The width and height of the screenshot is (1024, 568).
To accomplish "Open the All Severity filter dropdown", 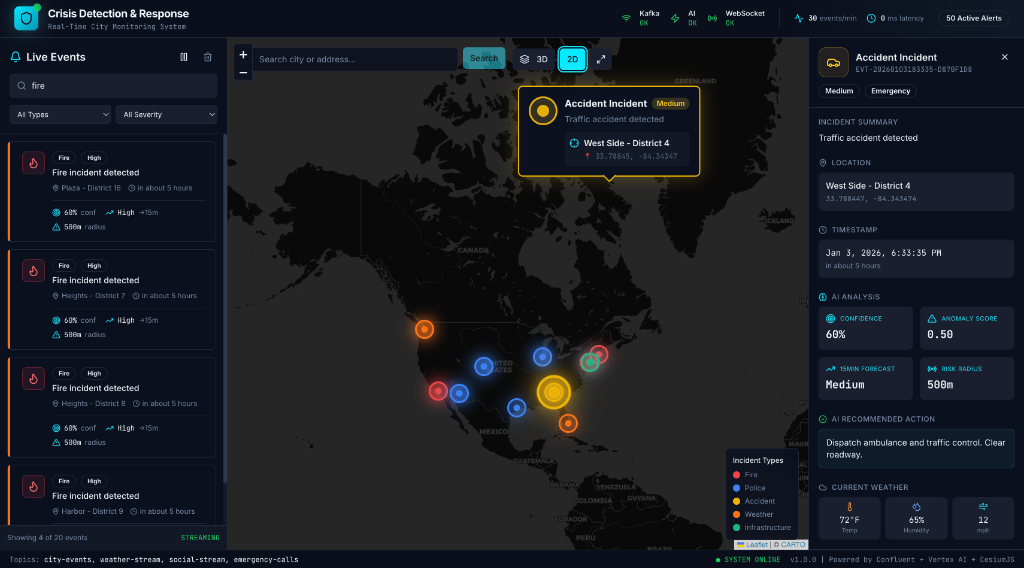I will [166, 115].
